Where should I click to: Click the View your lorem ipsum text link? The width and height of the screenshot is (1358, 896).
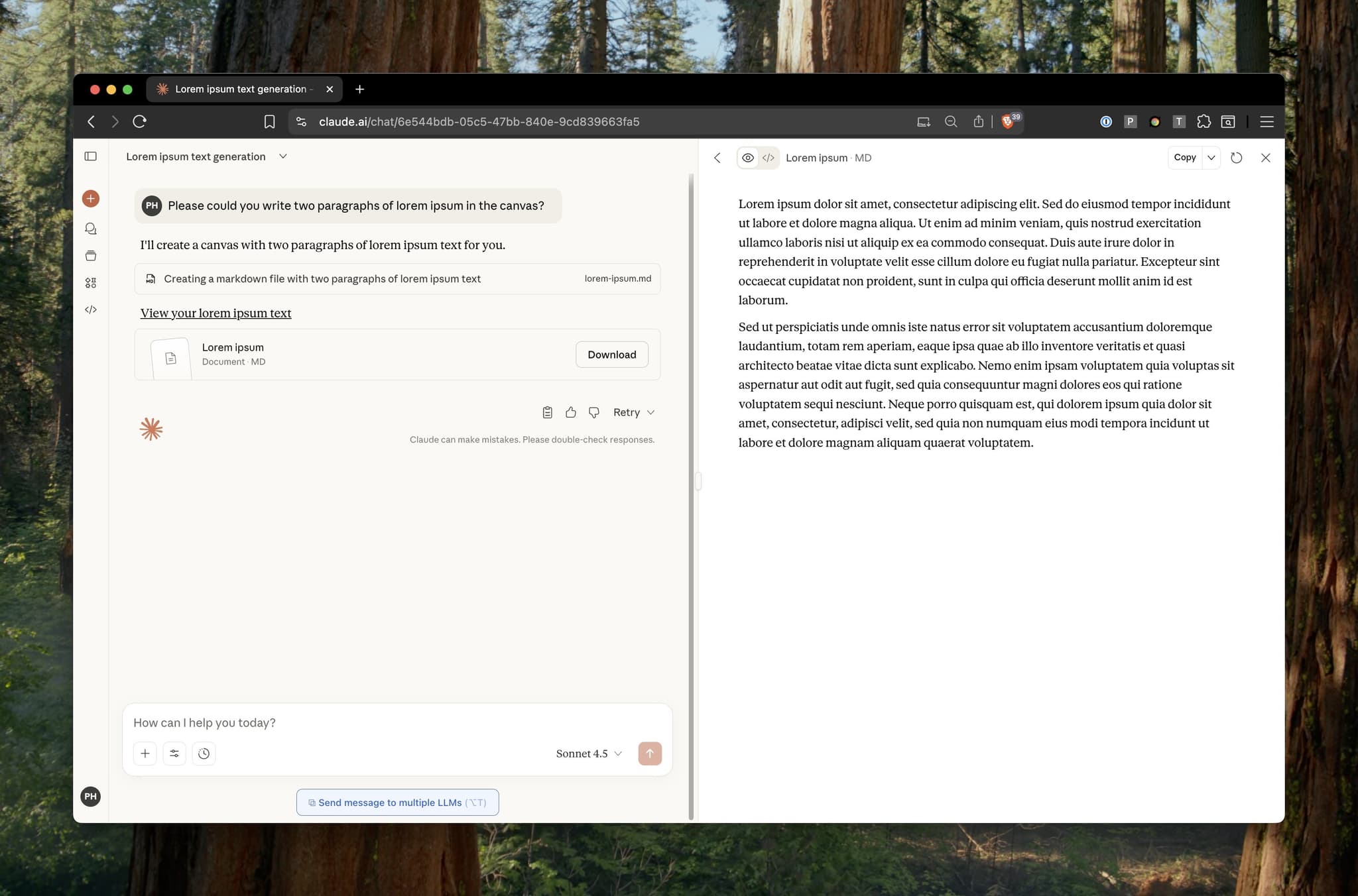[216, 313]
